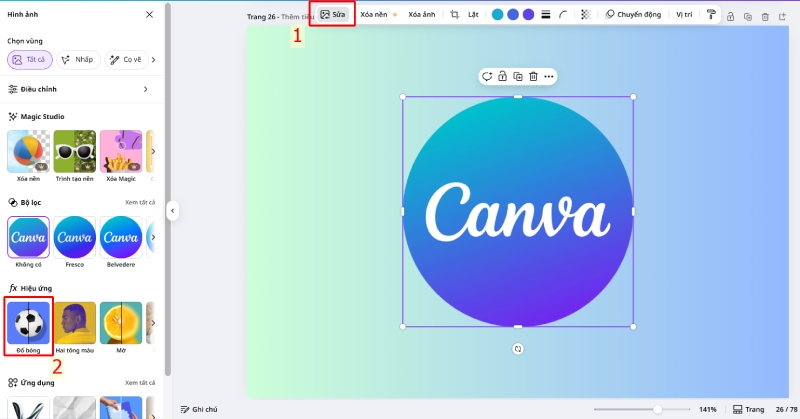
Task: Click Xem tất cả for Bộ lọc
Action: click(x=140, y=203)
